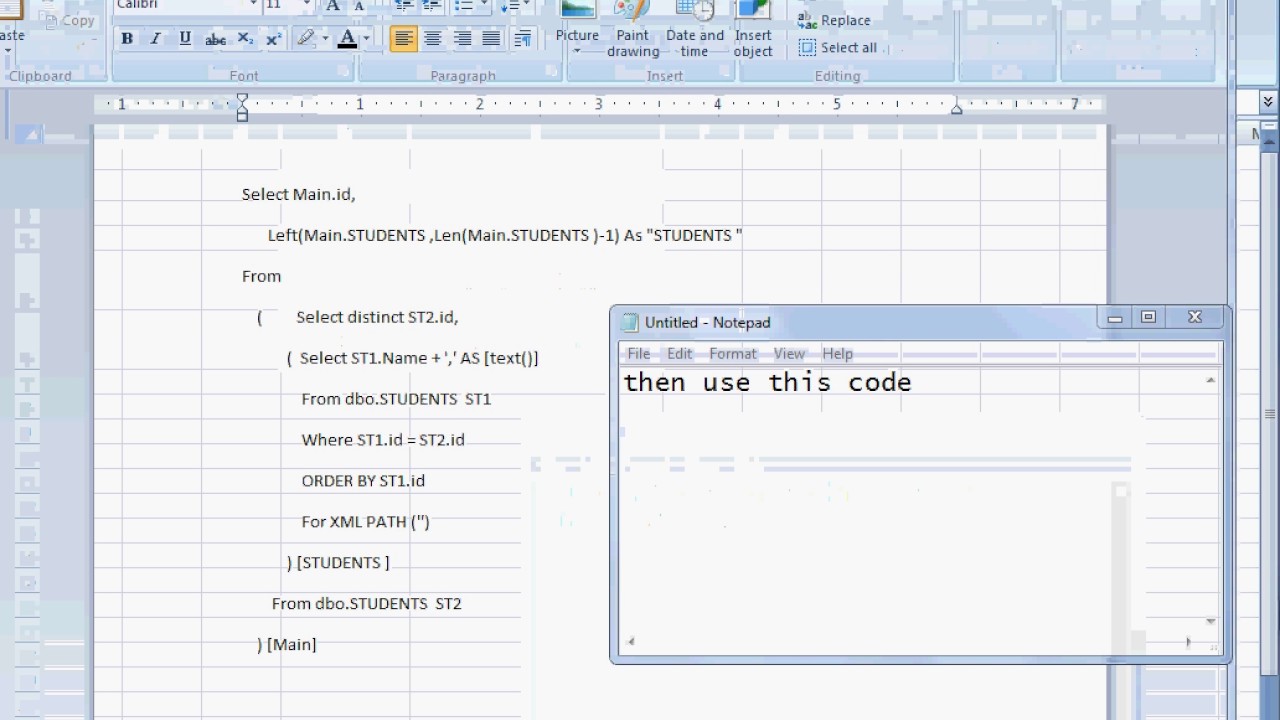The image size is (1280, 720).
Task: Center-align the paragraph
Action: (x=433, y=39)
